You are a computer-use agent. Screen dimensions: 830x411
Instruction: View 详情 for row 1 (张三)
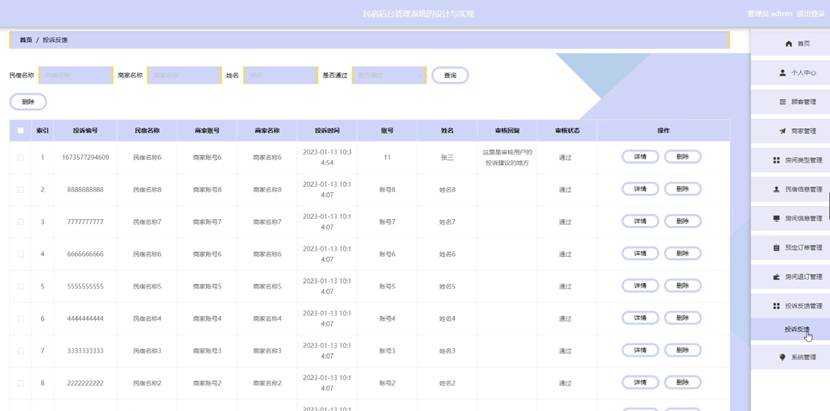coord(640,157)
